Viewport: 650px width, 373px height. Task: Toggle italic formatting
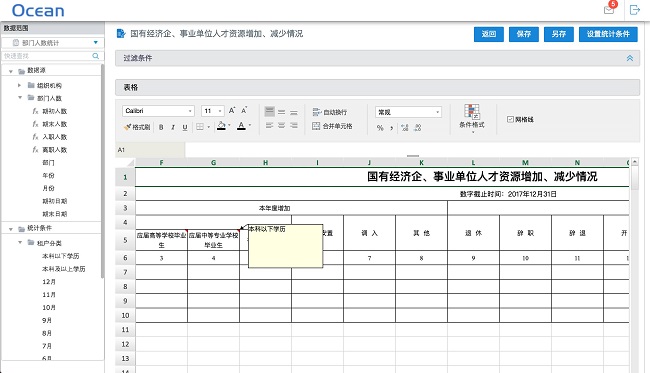click(x=173, y=127)
